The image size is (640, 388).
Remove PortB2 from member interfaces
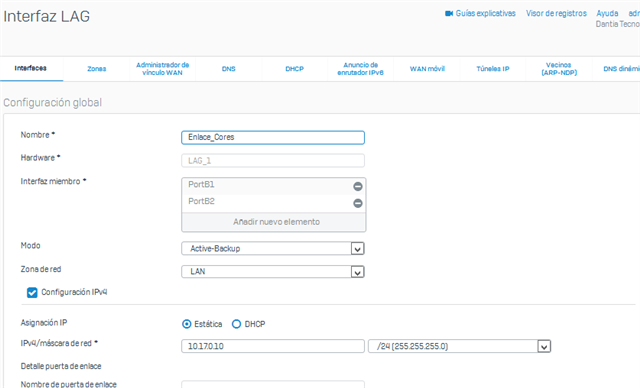coord(358,203)
